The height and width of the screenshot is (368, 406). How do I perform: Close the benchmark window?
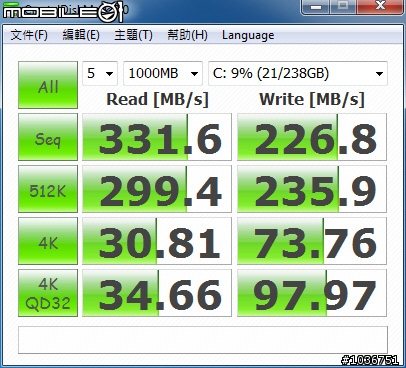(380, 7)
